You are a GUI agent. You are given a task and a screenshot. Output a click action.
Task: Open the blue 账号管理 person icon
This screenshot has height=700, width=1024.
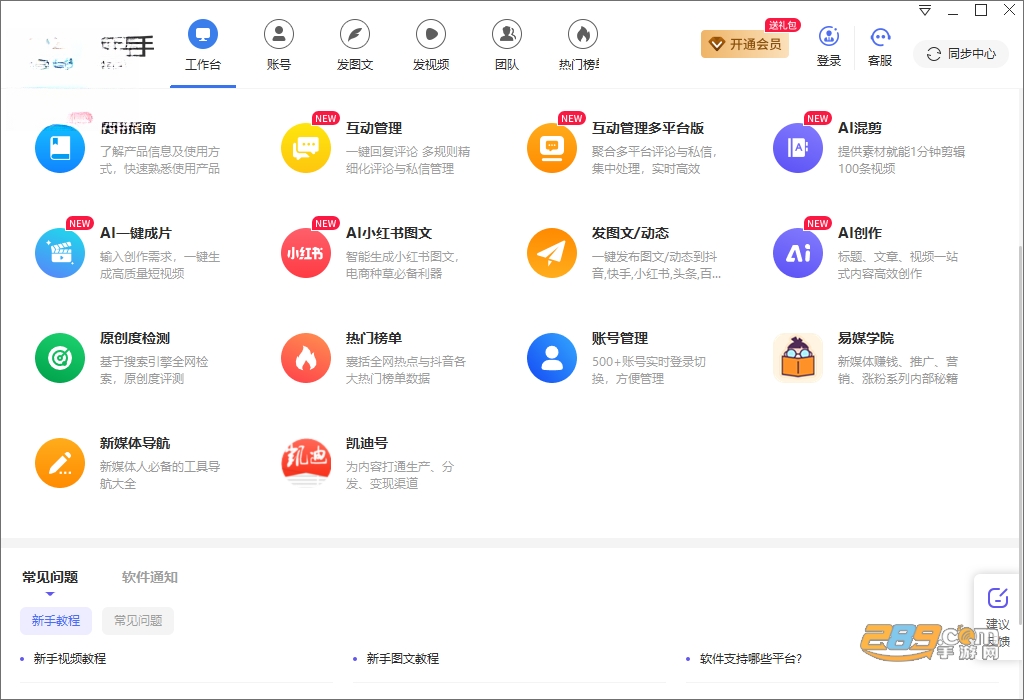(552, 358)
